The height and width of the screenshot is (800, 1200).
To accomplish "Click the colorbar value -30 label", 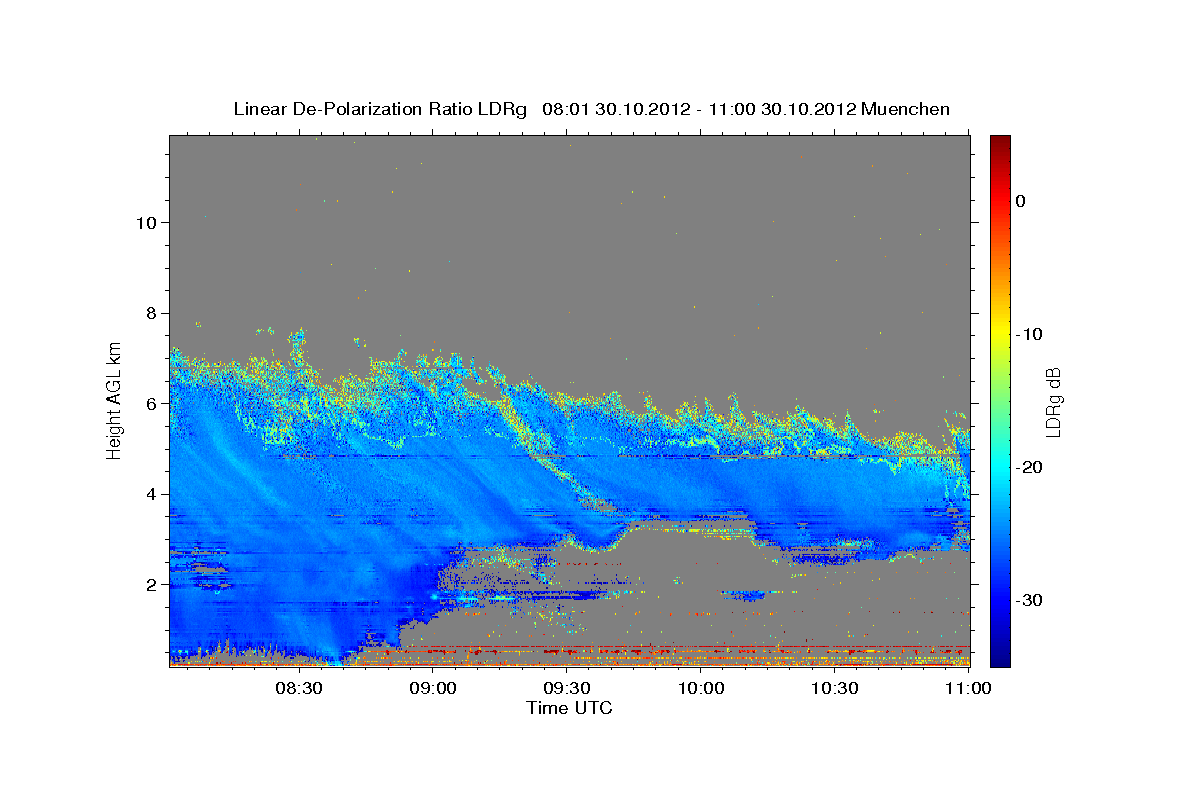I will (x=1030, y=600).
